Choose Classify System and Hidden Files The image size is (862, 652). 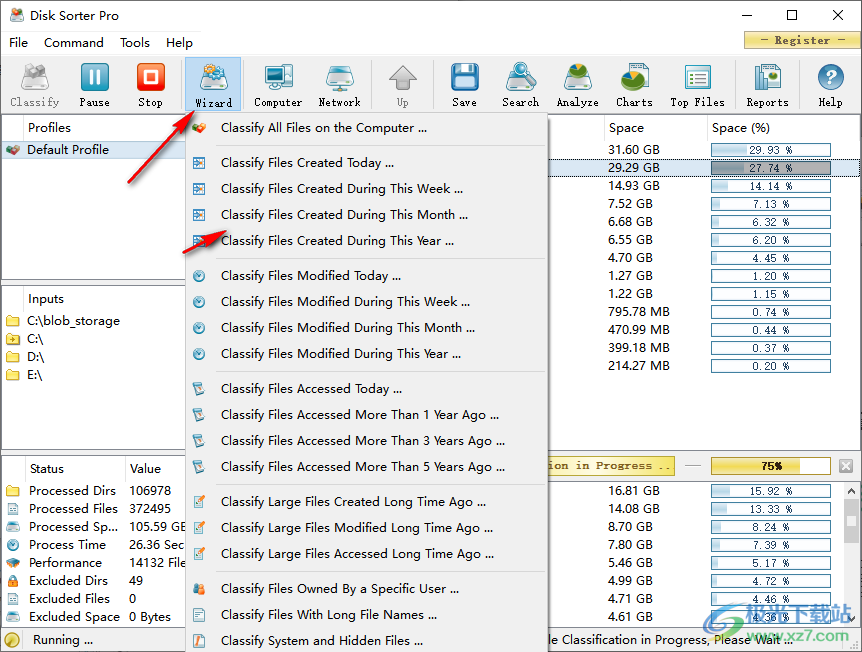(367, 640)
